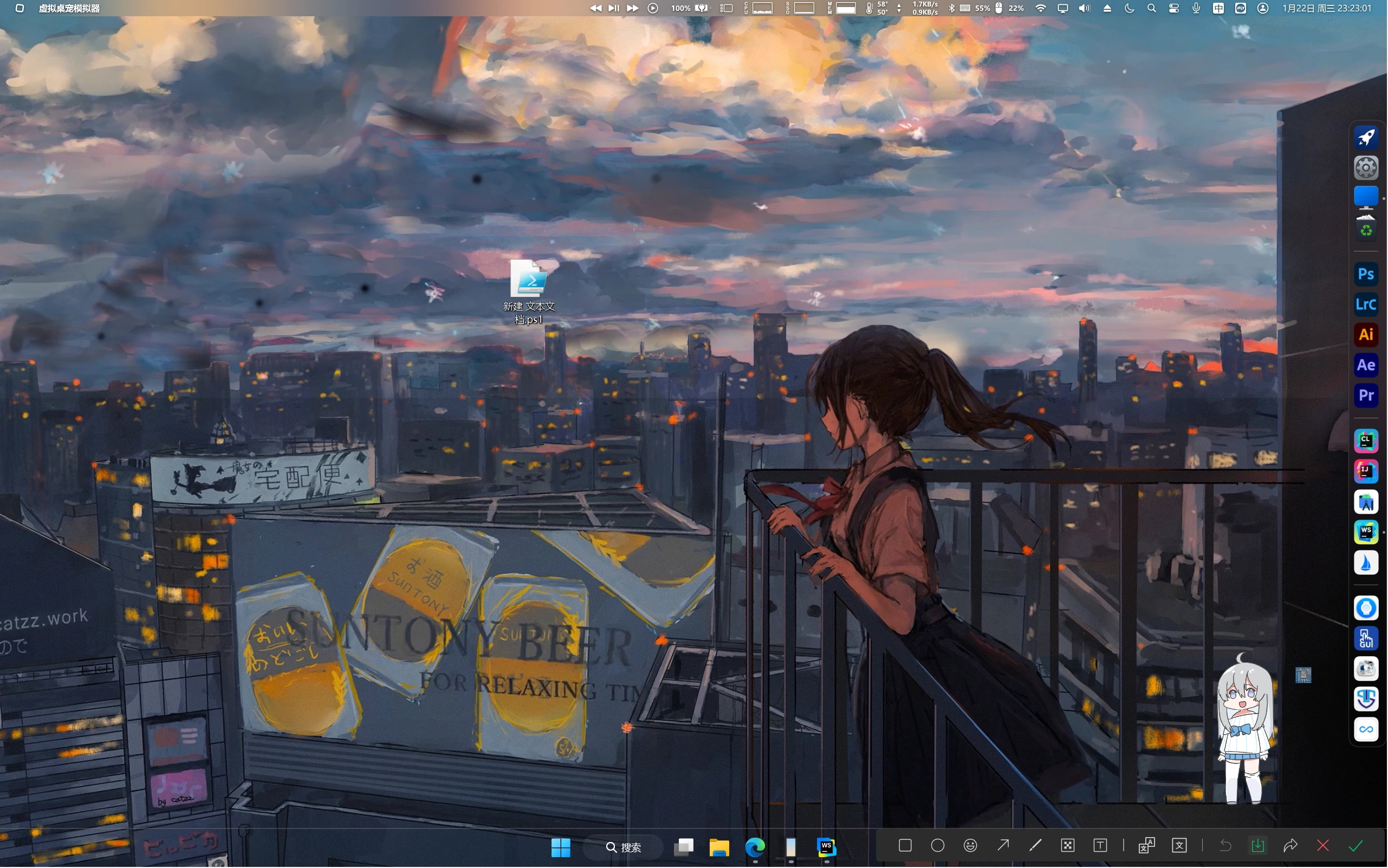Select the rectangle annotation tool
The width and height of the screenshot is (1388, 868).
pyautogui.click(x=905, y=845)
